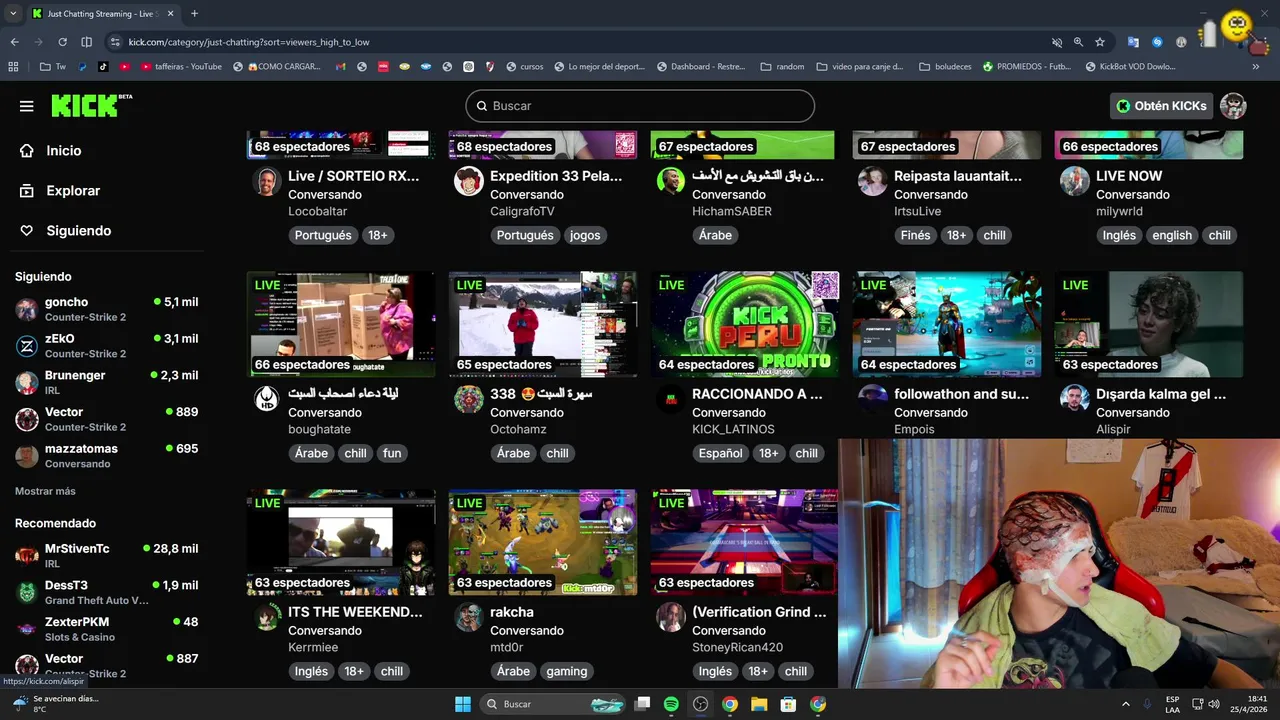Open mazzatomas channel in following list

pyautogui.click(x=107, y=456)
